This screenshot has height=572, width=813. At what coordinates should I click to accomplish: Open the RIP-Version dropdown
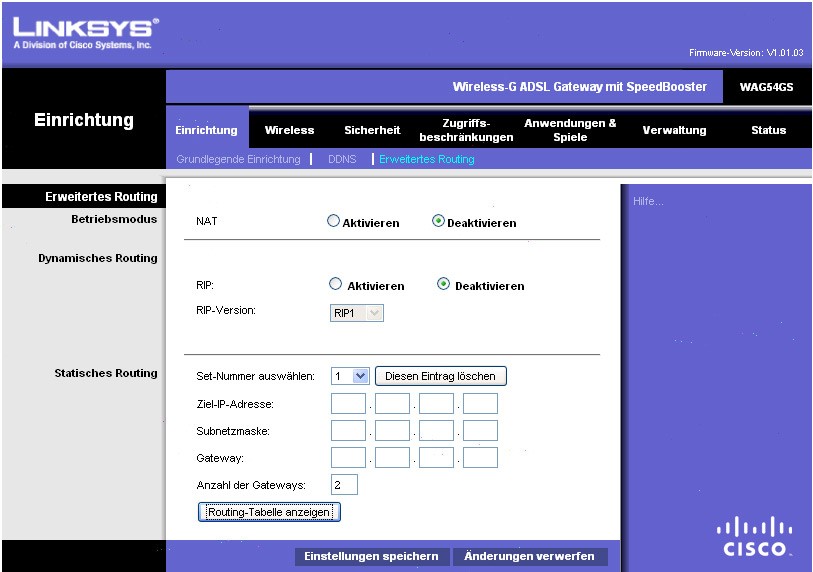point(357,313)
